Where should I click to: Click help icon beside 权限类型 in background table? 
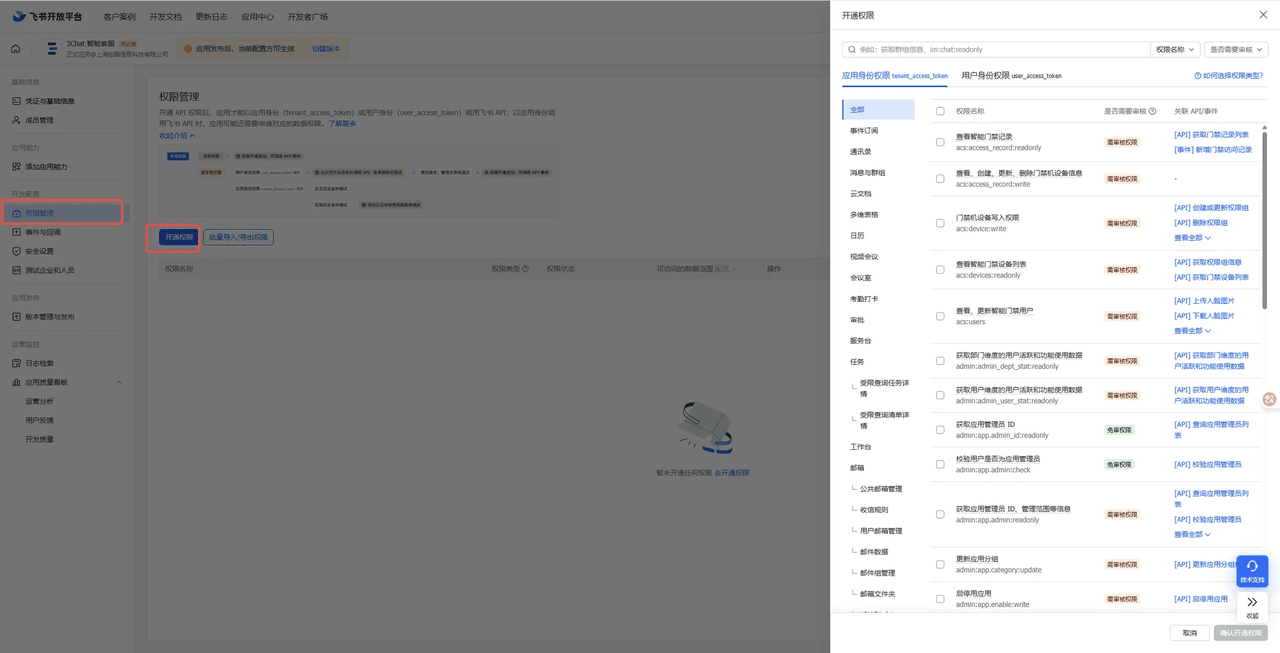click(x=525, y=269)
